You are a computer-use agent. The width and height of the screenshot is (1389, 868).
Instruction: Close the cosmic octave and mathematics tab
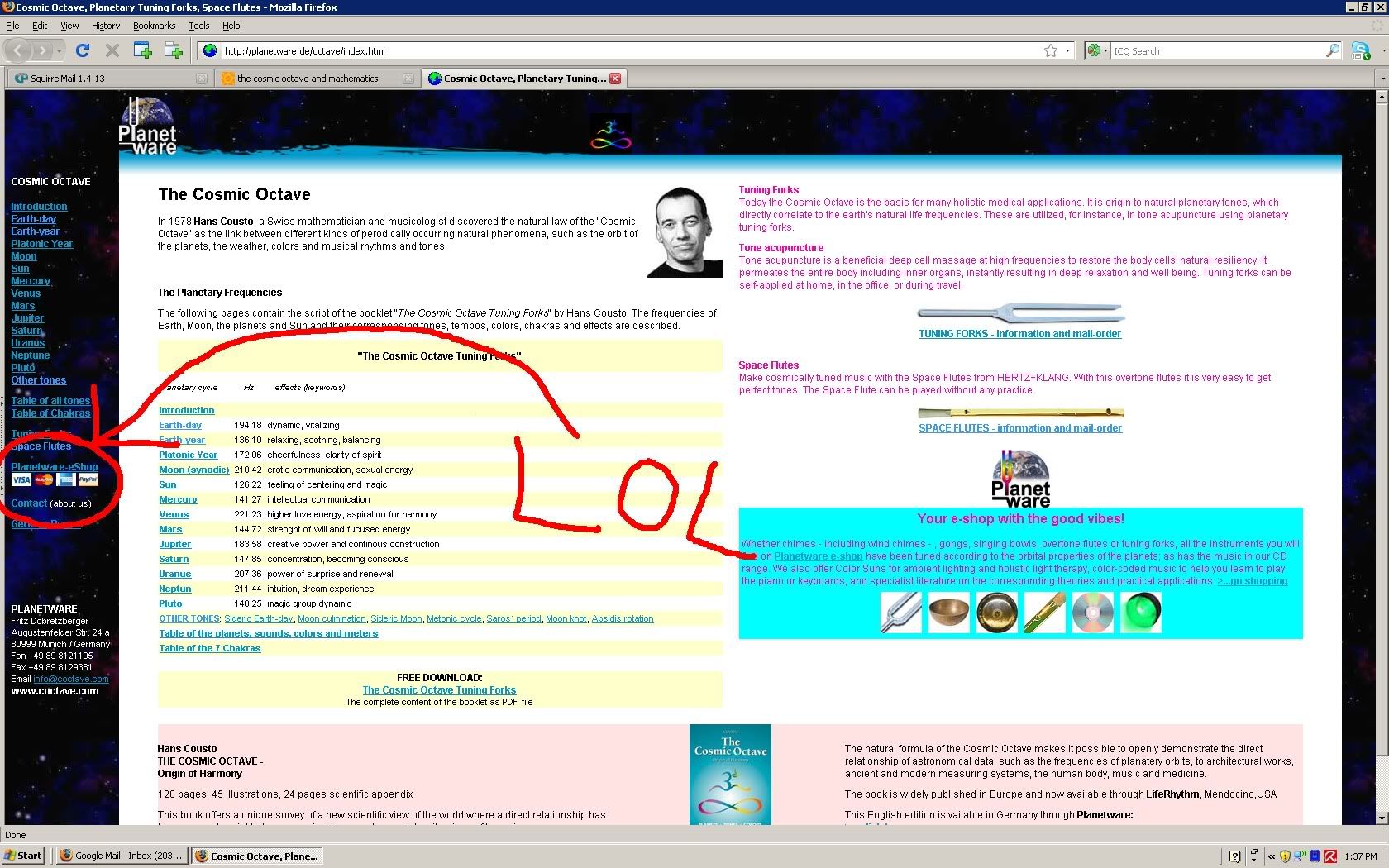coord(408,79)
